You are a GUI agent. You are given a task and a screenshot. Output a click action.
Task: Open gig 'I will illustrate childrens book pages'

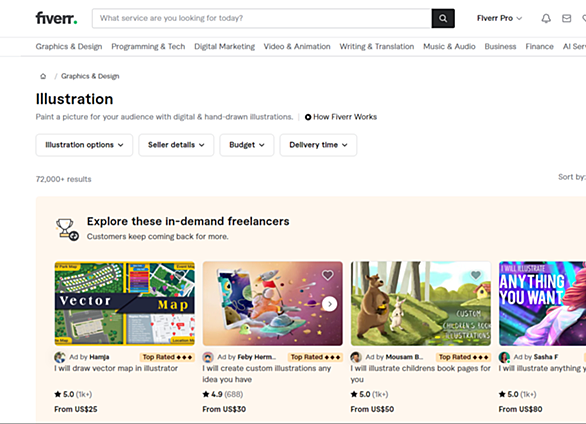[420, 374]
